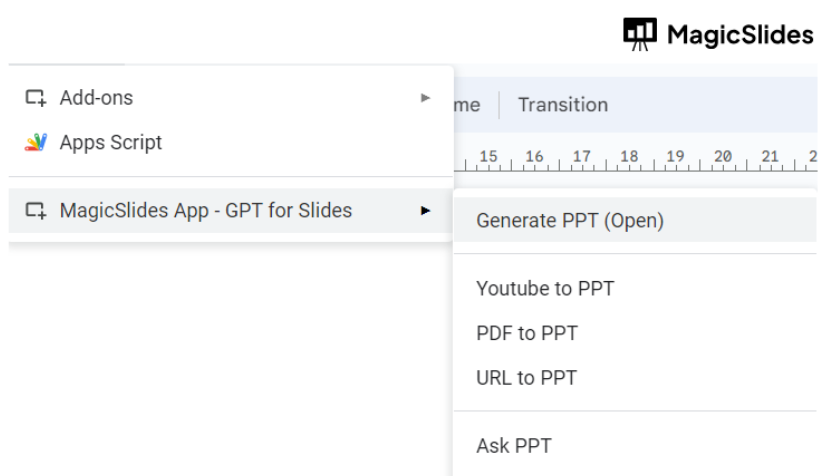Expand the Add-ons submenu arrow
The width and height of the screenshot is (826, 476).
click(x=426, y=98)
